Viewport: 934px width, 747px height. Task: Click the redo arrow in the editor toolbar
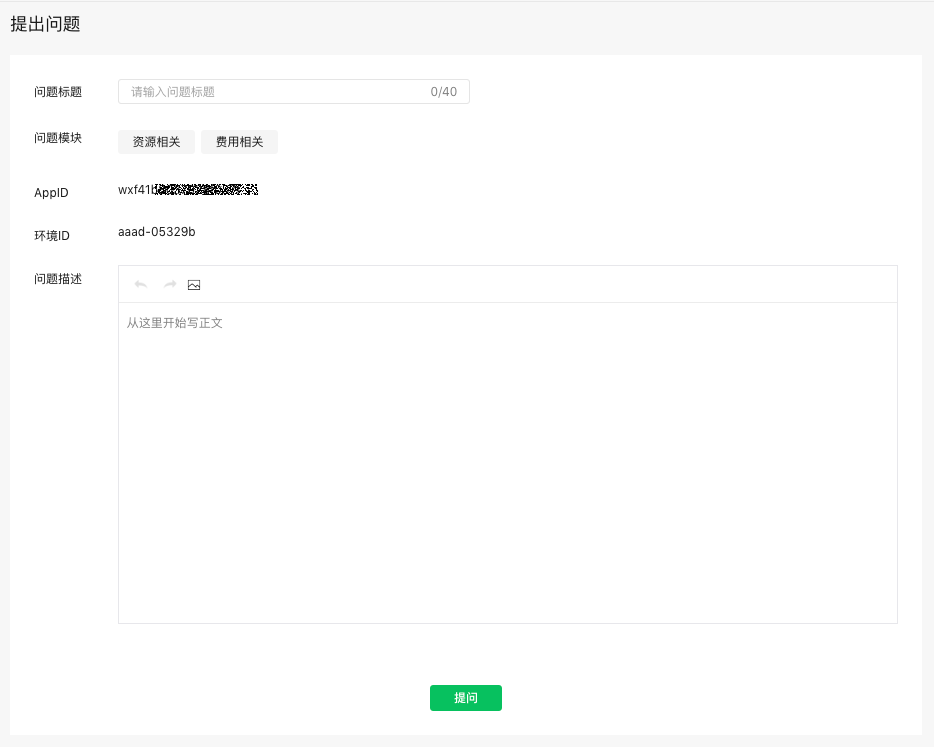click(168, 284)
